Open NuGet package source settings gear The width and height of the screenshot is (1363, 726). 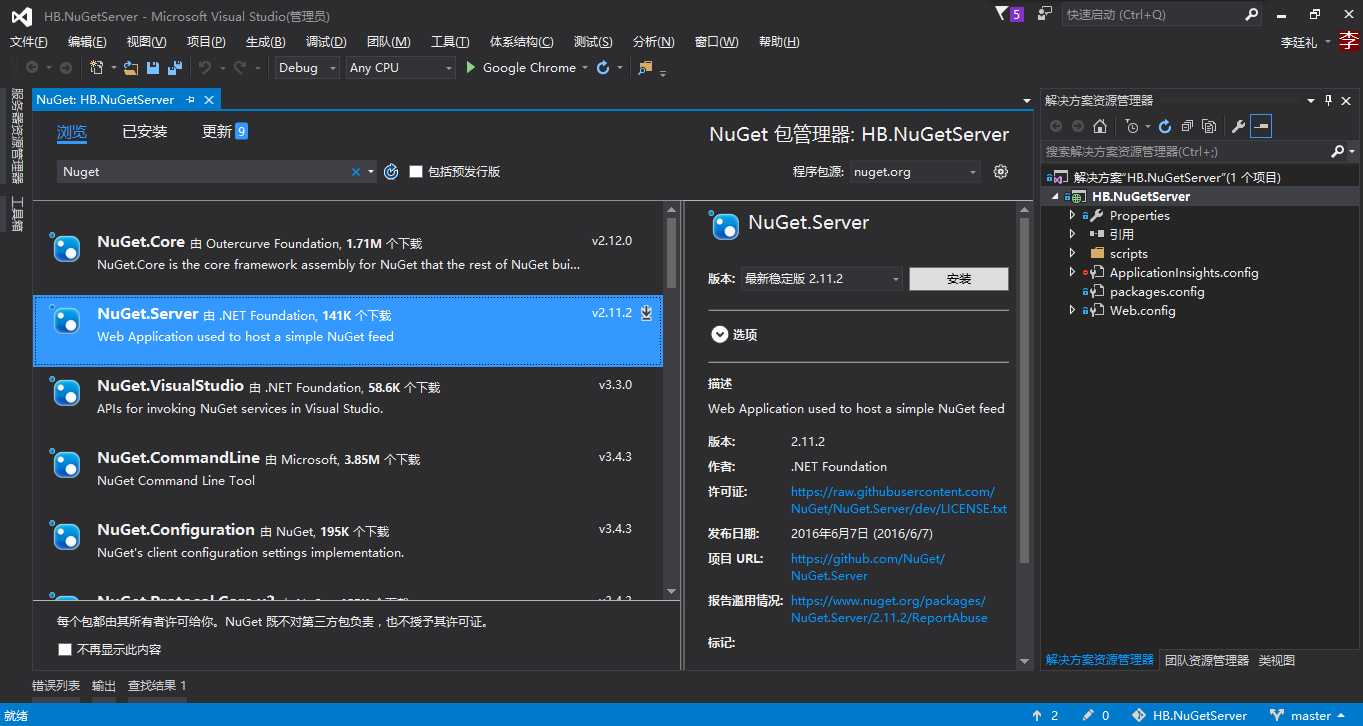pos(1000,172)
